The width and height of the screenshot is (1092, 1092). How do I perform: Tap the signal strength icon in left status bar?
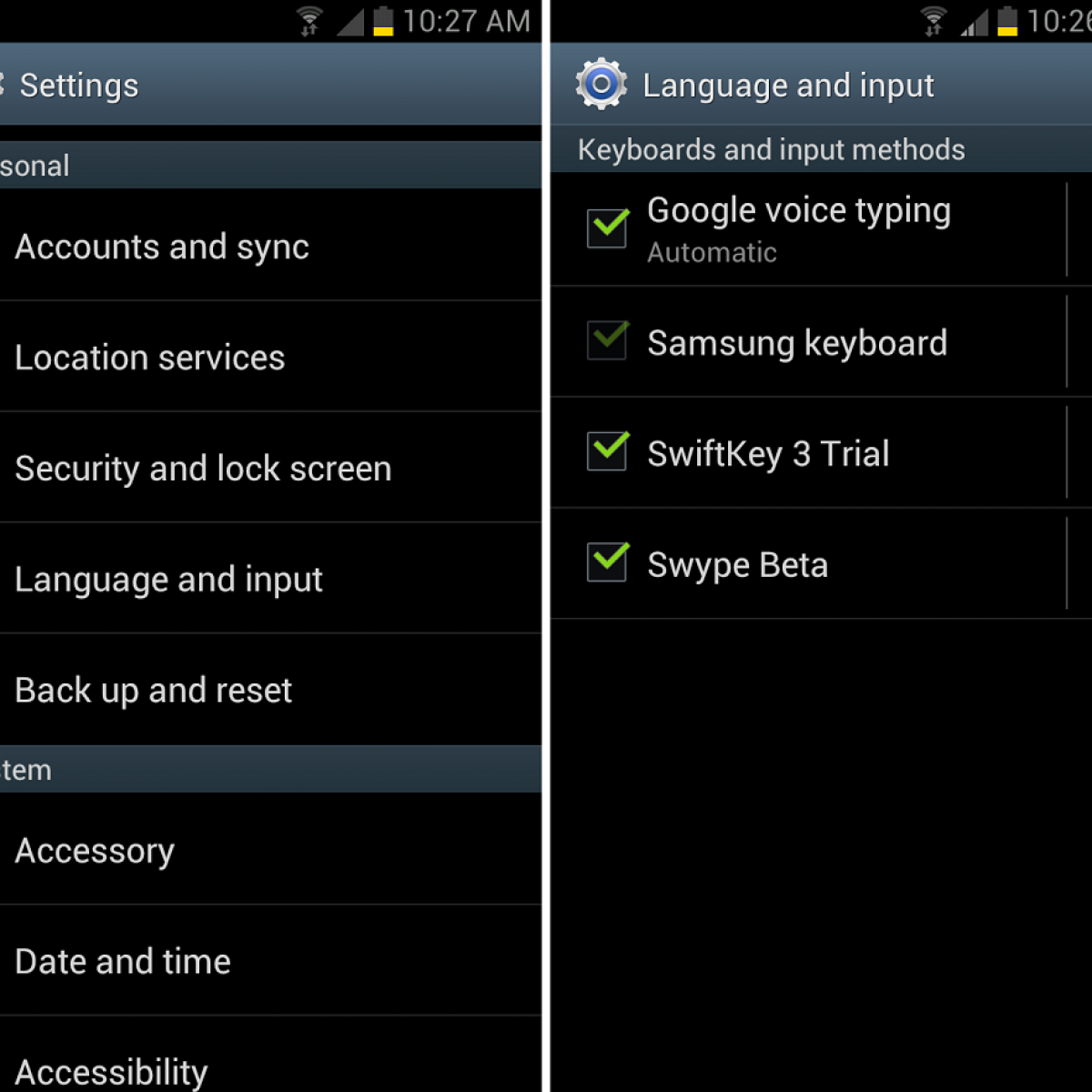tap(350, 22)
